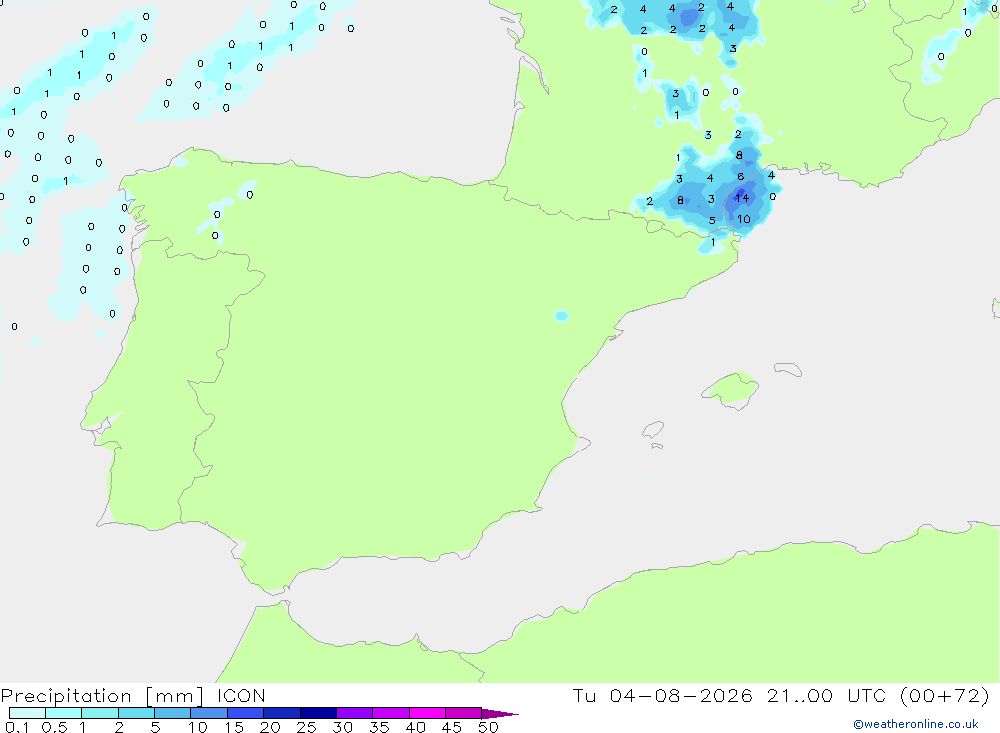Select the 1–2 mm legend color box
This screenshot has height=733, width=1000.
[x=100, y=713]
